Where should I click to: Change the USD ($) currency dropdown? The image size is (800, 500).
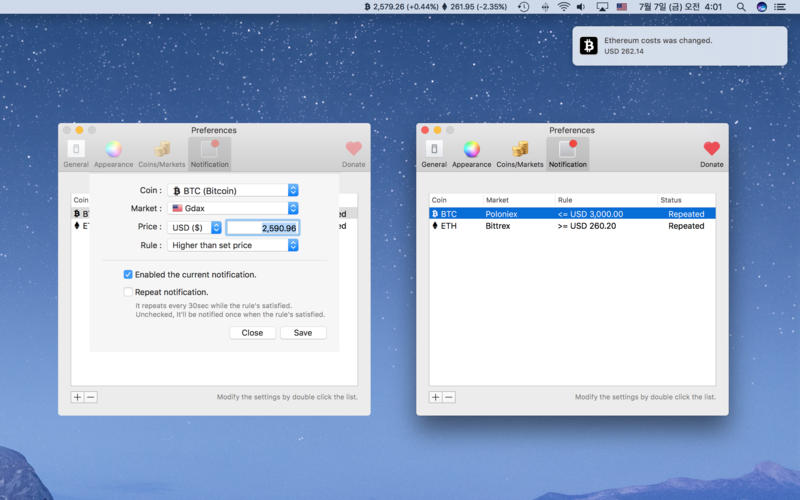tap(195, 228)
